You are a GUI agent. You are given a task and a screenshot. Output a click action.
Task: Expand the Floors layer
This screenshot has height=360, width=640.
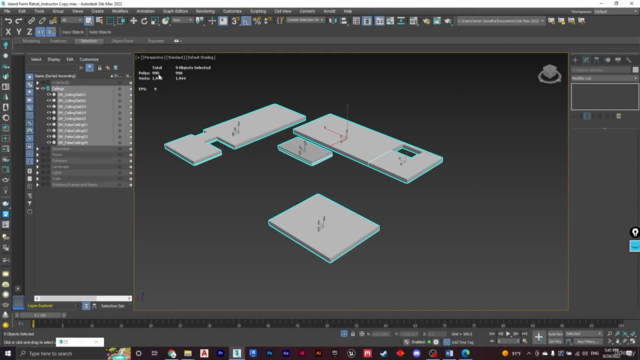click(38, 155)
